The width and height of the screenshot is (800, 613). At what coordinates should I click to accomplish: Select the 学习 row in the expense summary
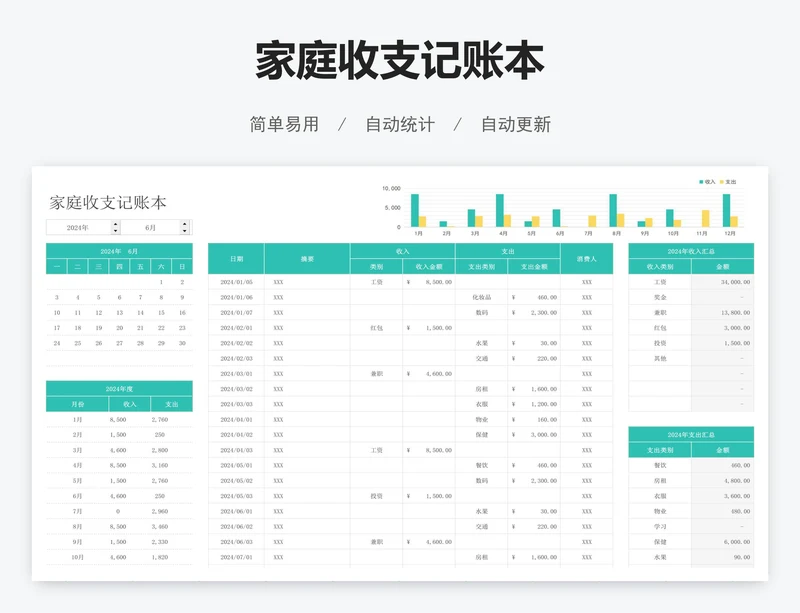(691, 527)
